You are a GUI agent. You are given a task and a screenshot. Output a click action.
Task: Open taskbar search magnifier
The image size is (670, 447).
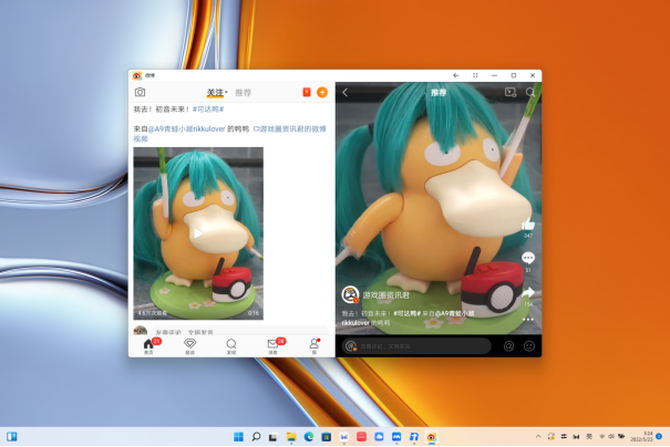pos(256,437)
